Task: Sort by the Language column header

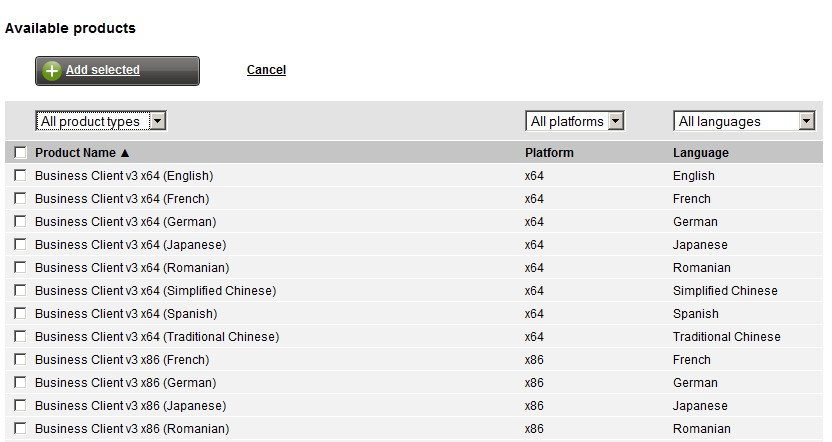Action: click(700, 153)
